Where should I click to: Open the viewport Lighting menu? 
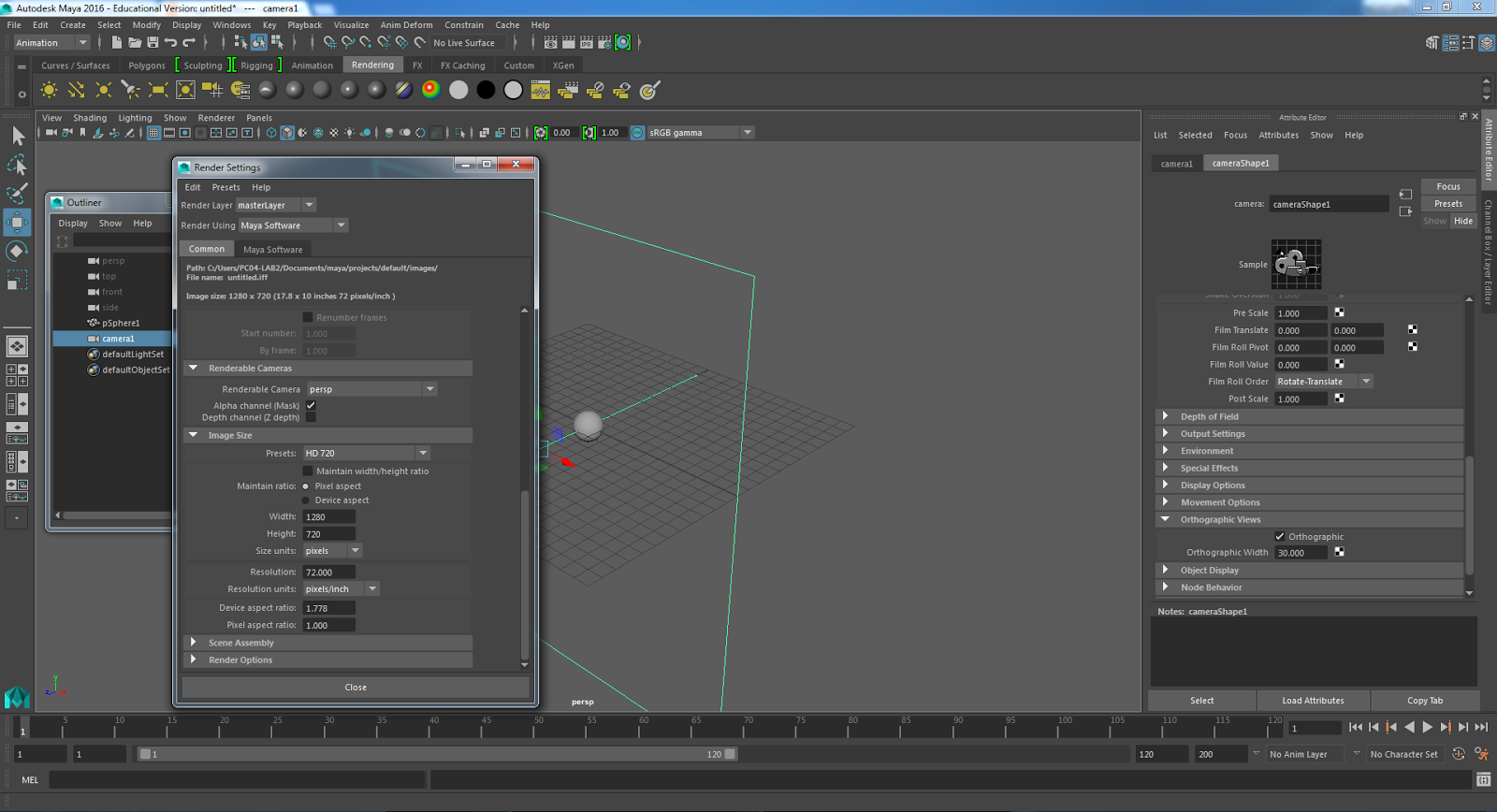(135, 118)
